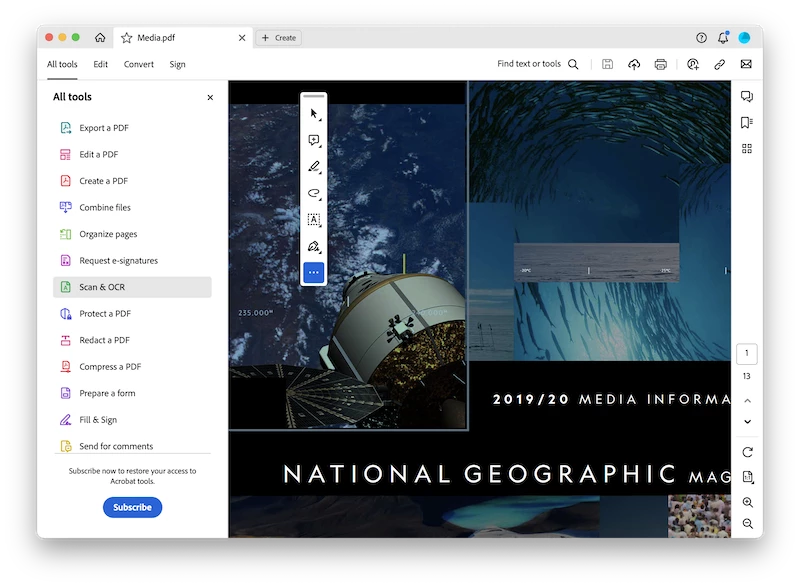Click the search magnifier icon in top bar

point(573,64)
